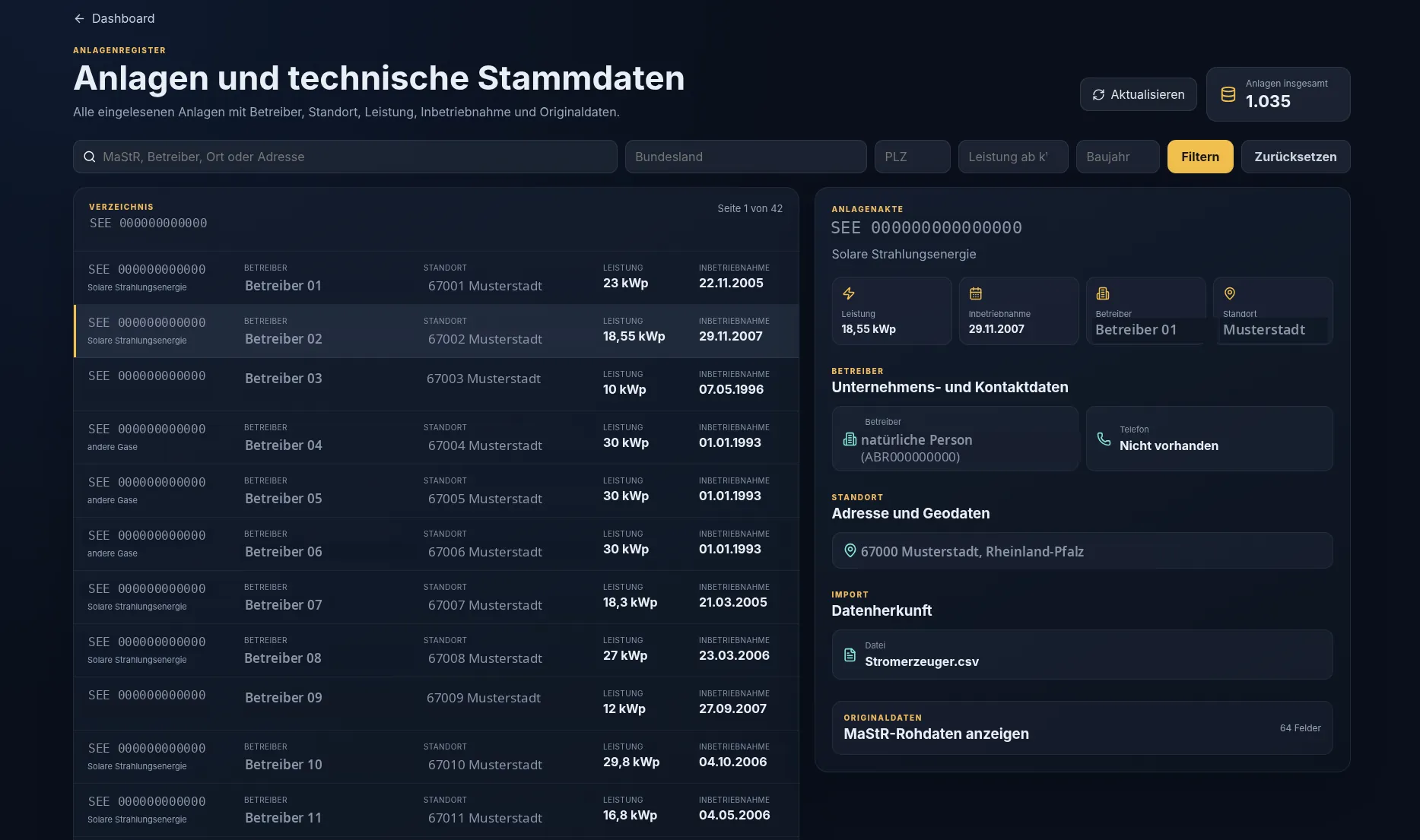The width and height of the screenshot is (1420, 840).
Task: Expand the MaStR-Rohdaten anzeigen section
Action: click(1082, 727)
